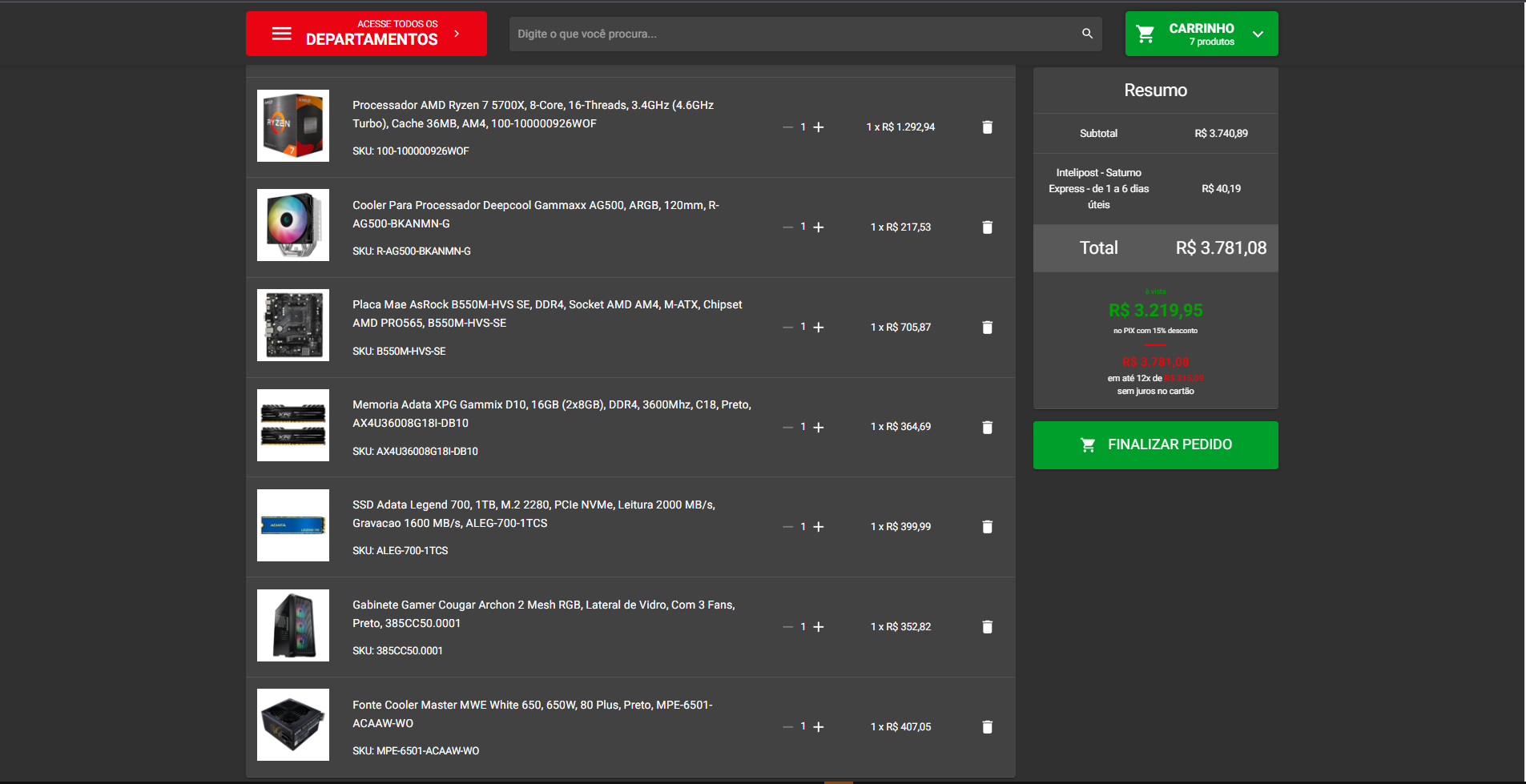Viewport: 1526px width, 784px height.
Task: Click the Resumo heading
Action: (1155, 90)
